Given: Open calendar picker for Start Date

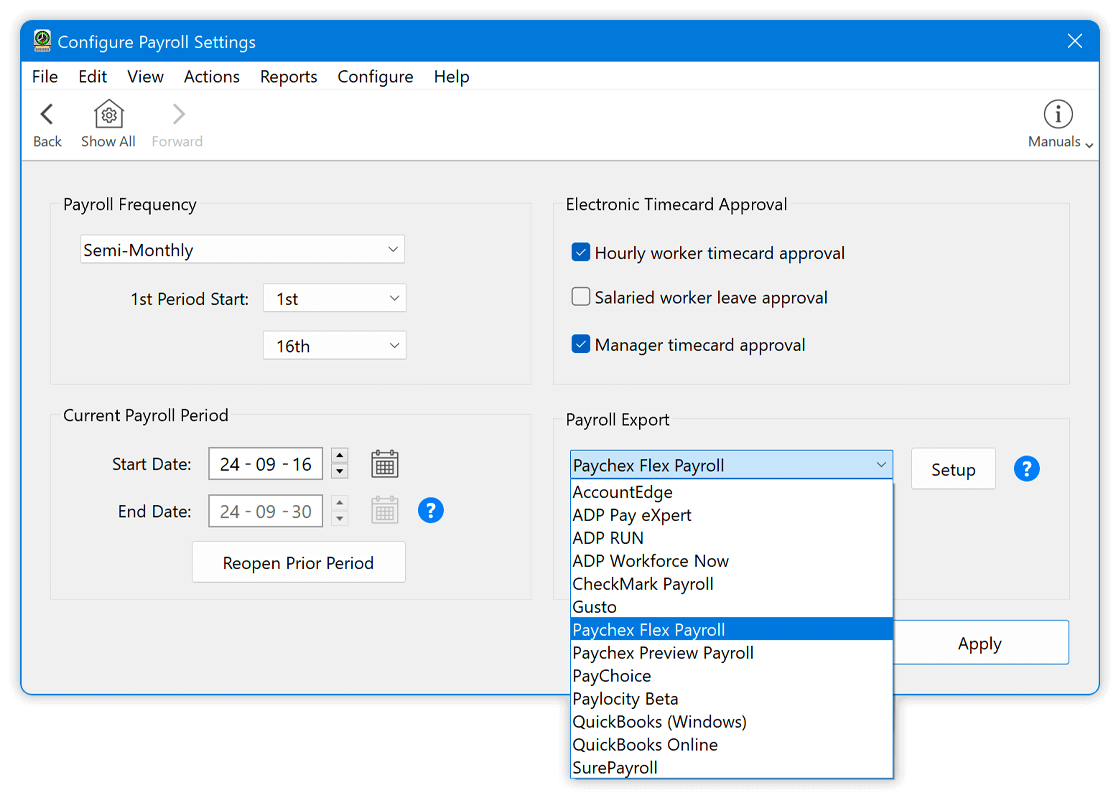Looking at the screenshot, I should tap(384, 464).
